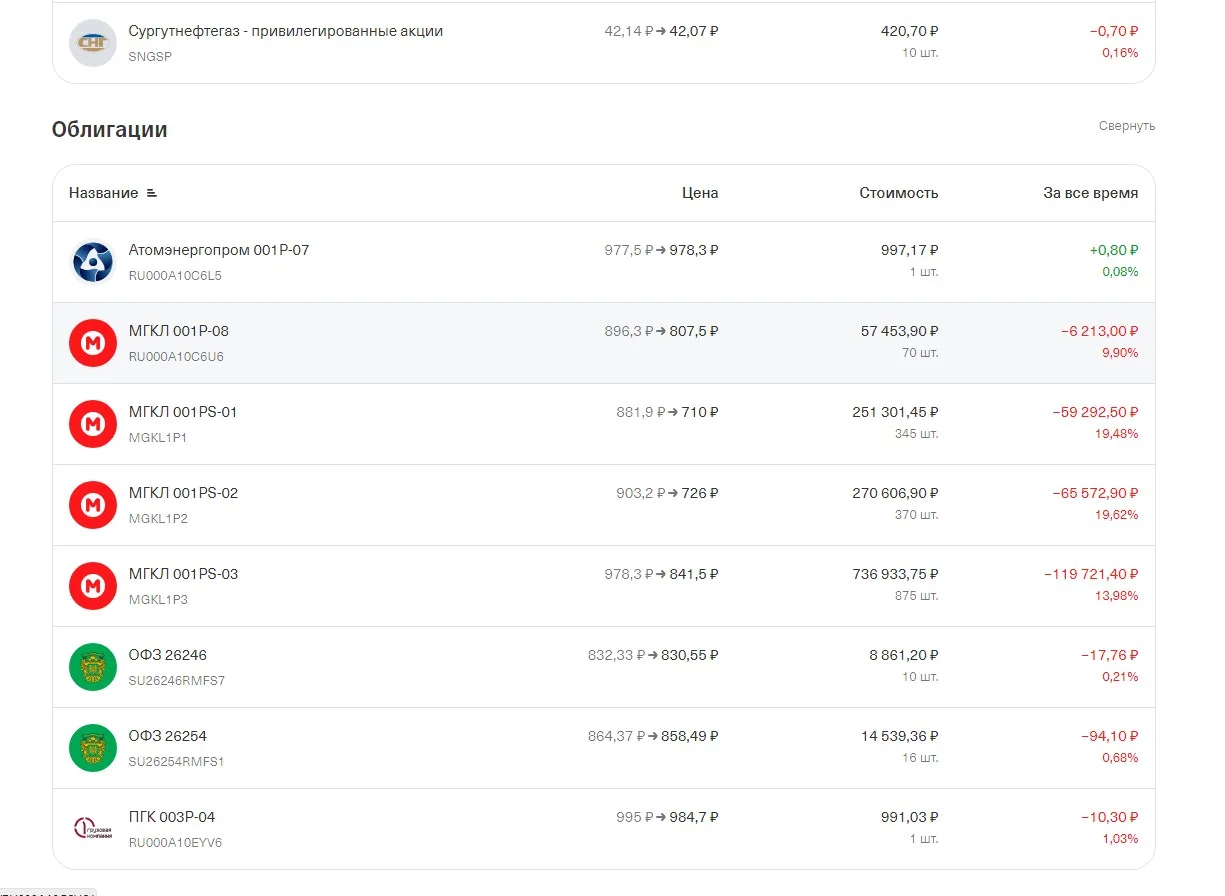Click the loss −119 721,40 ₽

[1091, 574]
